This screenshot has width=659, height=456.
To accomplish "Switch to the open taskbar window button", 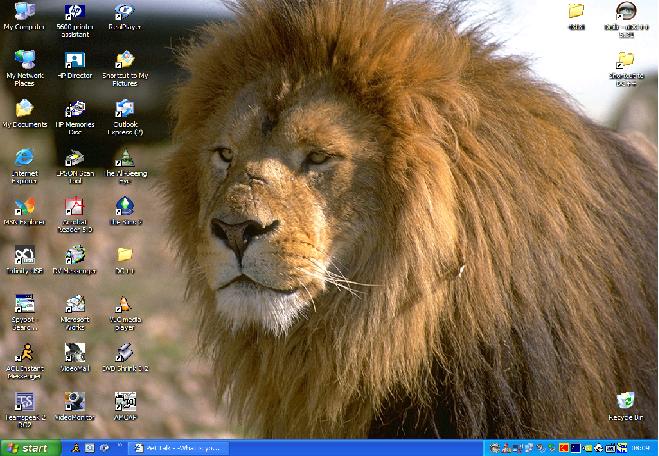I will pyautogui.click(x=180, y=448).
